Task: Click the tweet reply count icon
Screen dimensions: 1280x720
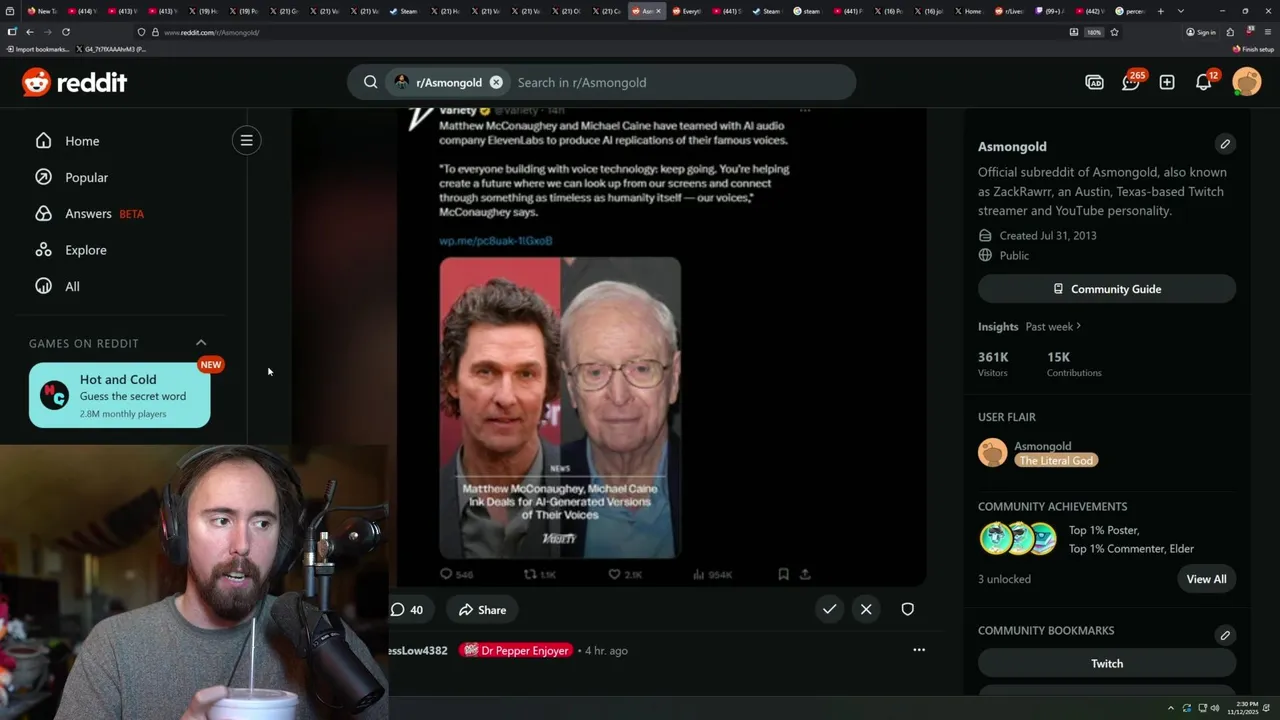Action: (x=446, y=574)
